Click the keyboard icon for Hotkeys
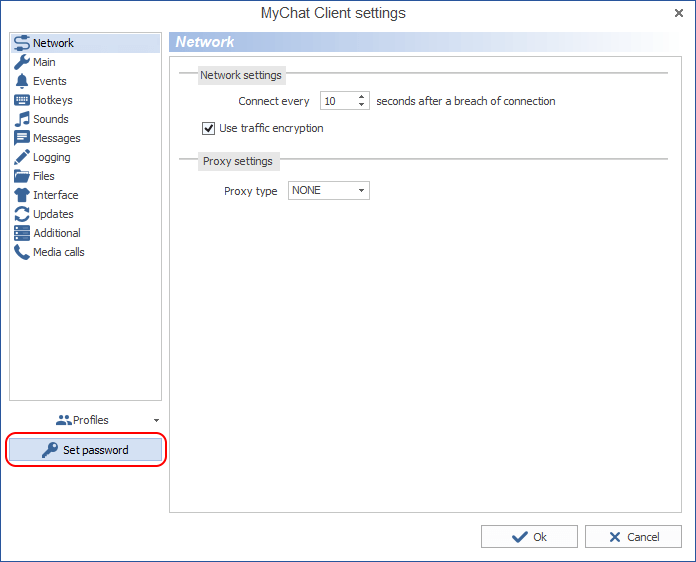Image resolution: width=696 pixels, height=562 pixels. click(x=22, y=100)
